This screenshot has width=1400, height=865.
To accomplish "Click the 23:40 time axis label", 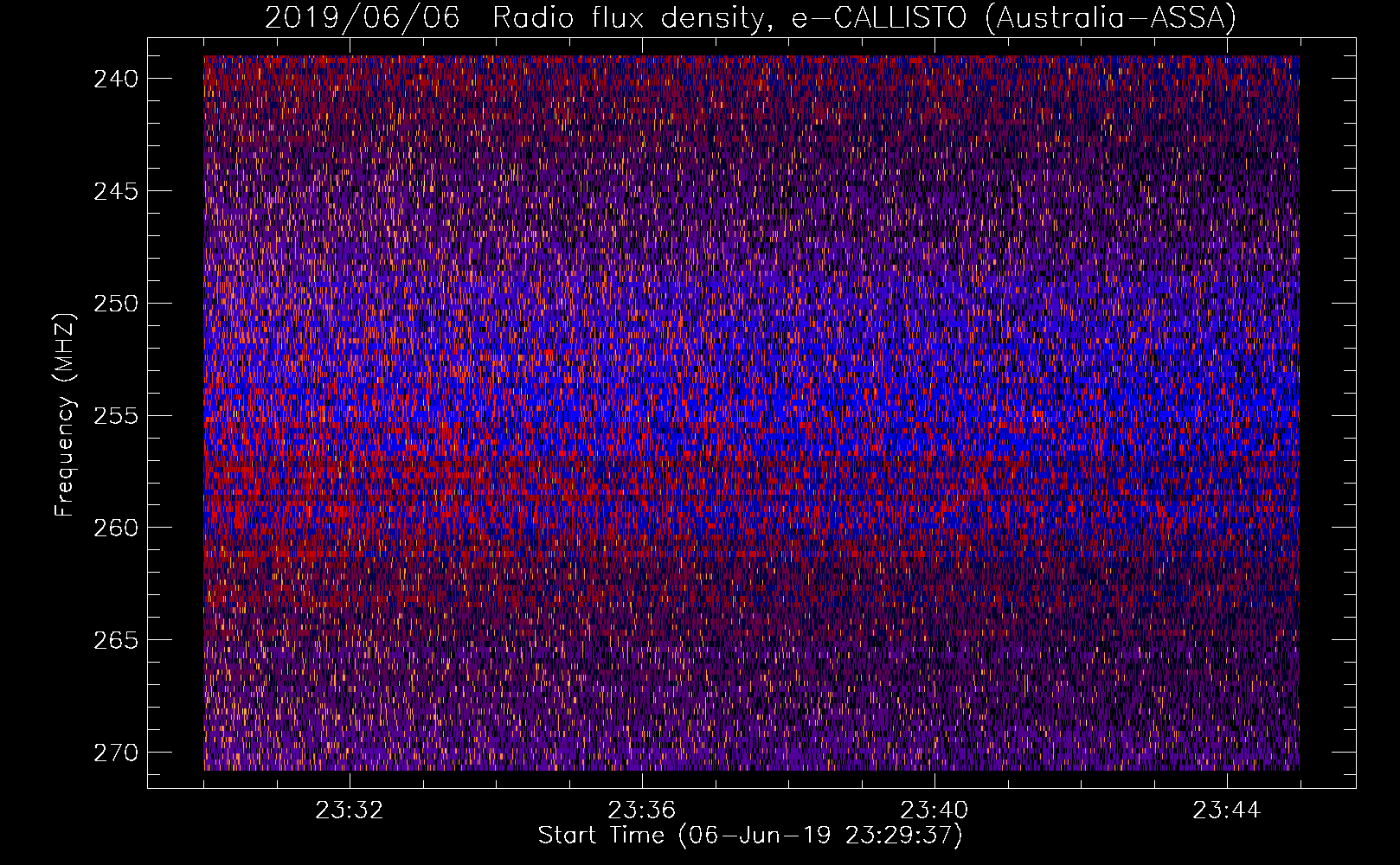I will (x=934, y=811).
